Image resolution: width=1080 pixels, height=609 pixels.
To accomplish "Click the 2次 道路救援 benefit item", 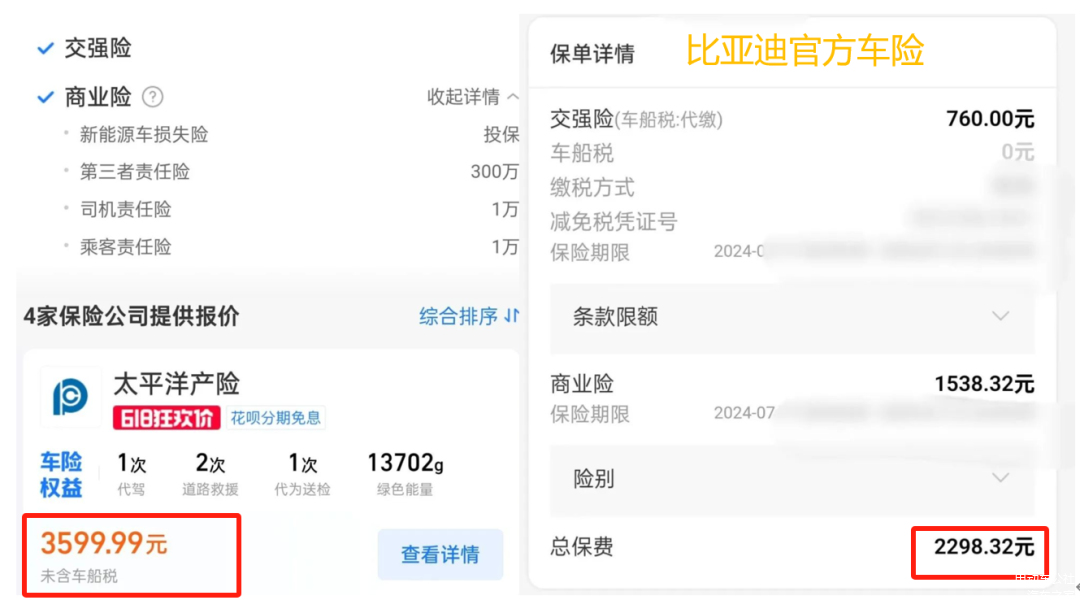I will (x=210, y=475).
